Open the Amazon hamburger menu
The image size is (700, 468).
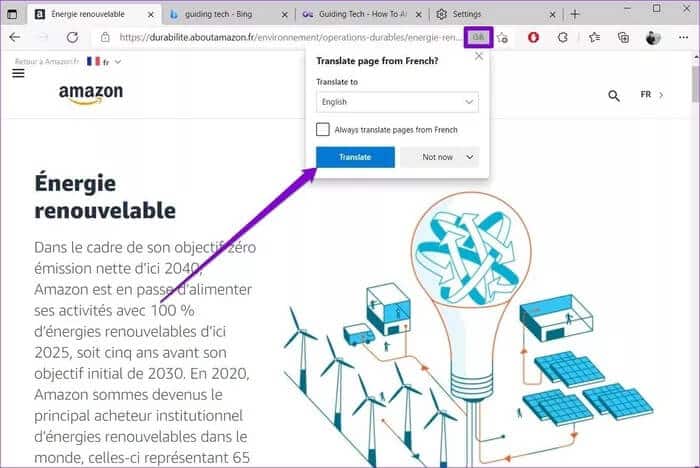[18, 73]
